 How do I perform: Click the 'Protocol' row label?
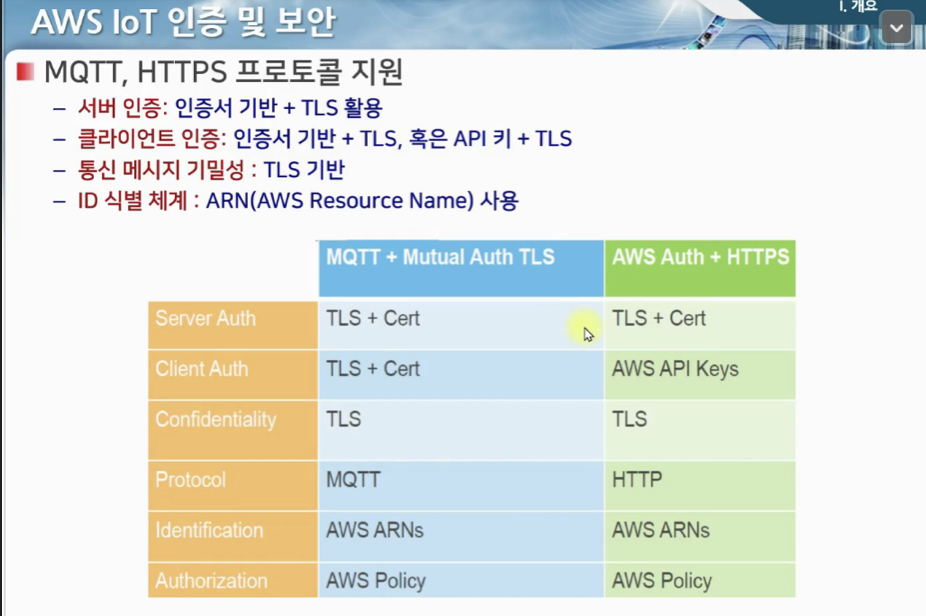coord(233,485)
